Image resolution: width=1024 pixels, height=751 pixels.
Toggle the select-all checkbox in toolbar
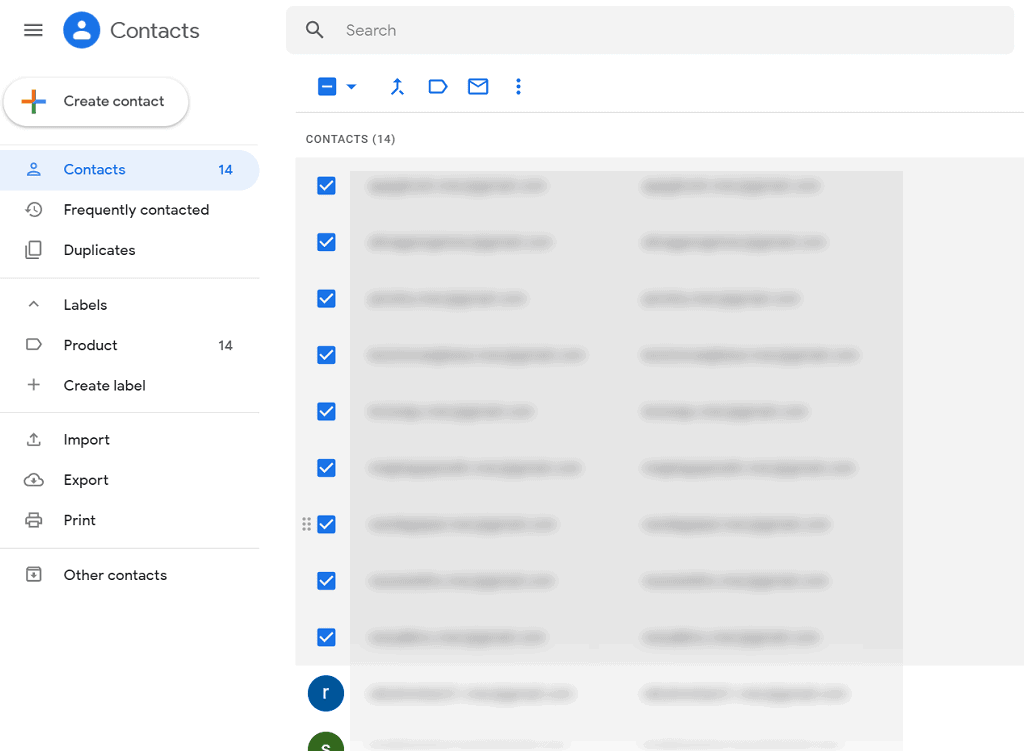(x=327, y=87)
